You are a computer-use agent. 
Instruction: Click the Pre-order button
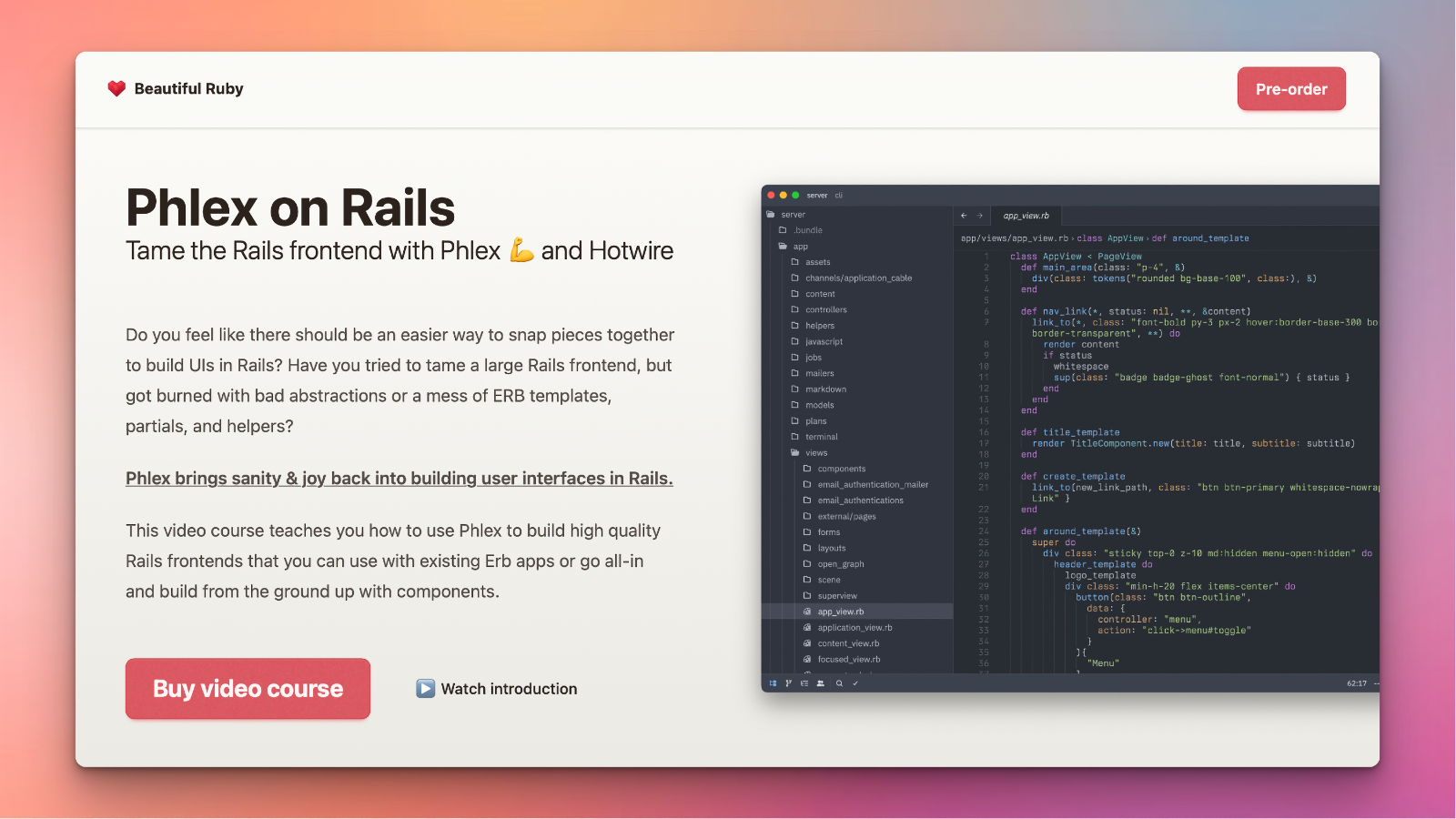pyautogui.click(x=1291, y=89)
